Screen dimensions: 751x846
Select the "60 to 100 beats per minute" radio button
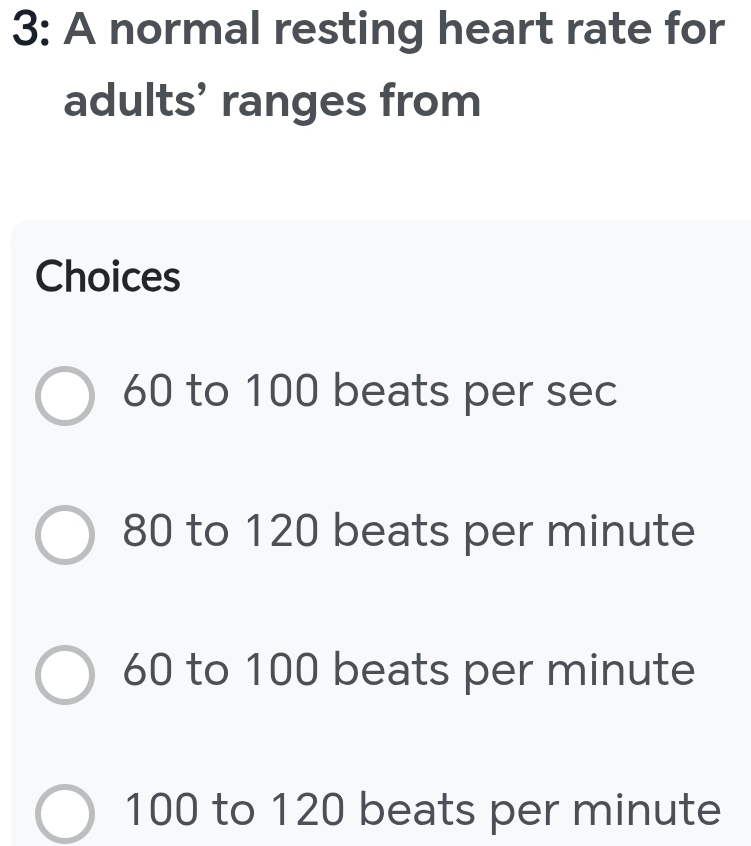click(x=64, y=675)
